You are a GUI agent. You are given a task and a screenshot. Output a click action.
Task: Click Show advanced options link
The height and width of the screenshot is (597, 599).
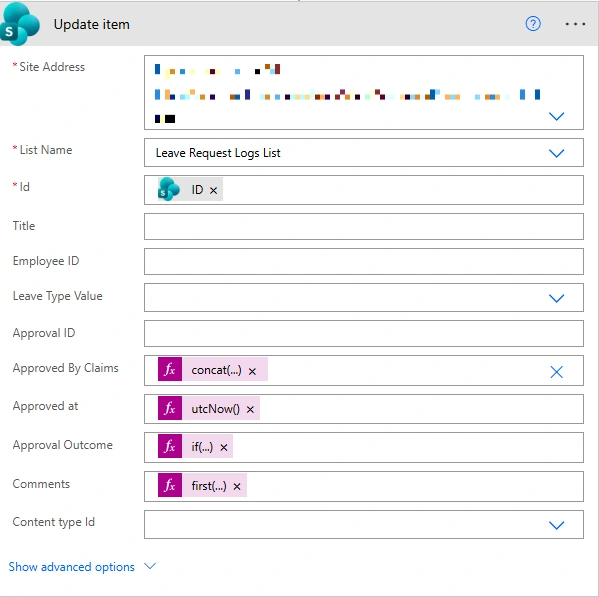(71, 567)
